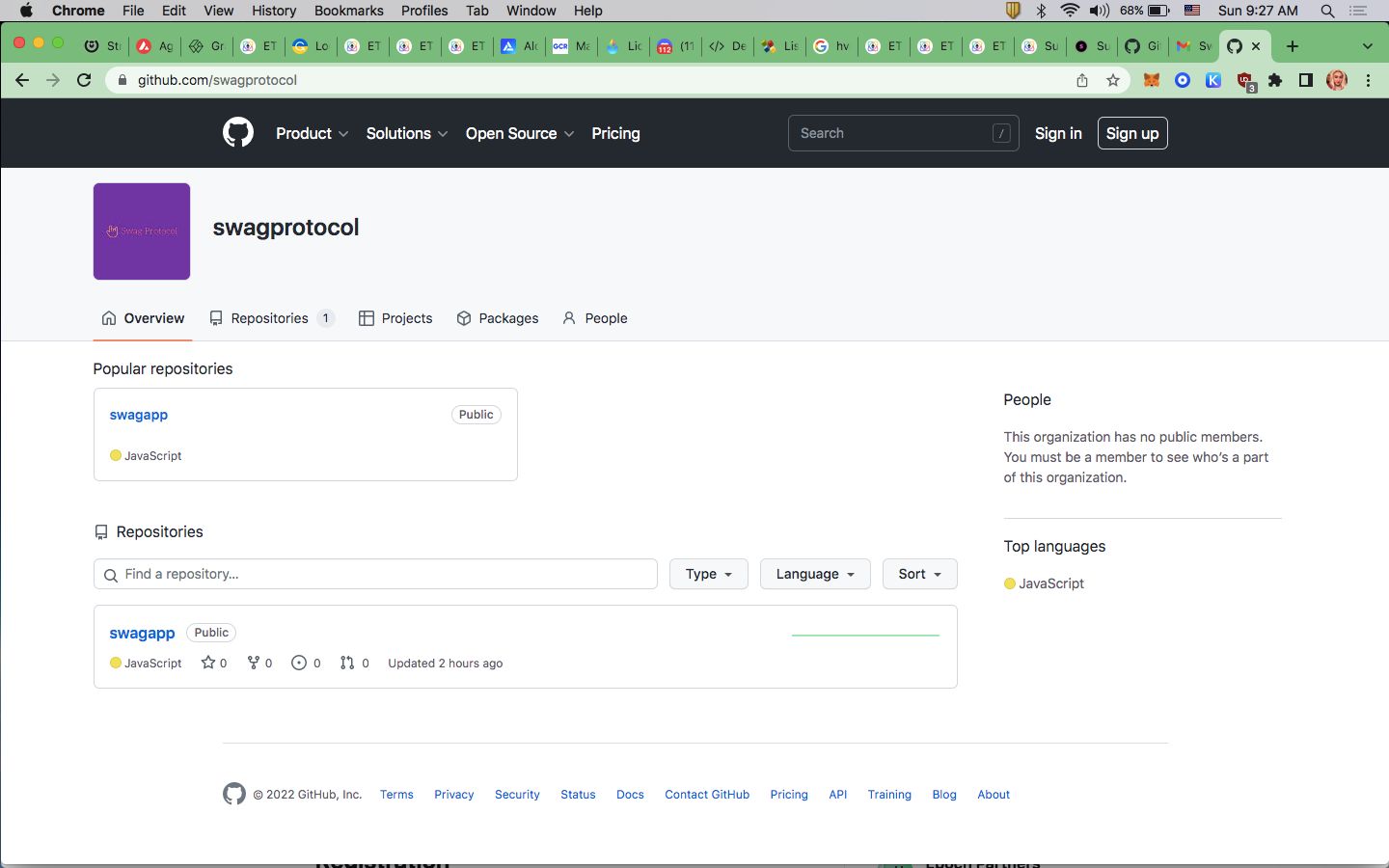Expand the Solutions dropdown menu
The height and width of the screenshot is (868, 1389).
[406, 133]
